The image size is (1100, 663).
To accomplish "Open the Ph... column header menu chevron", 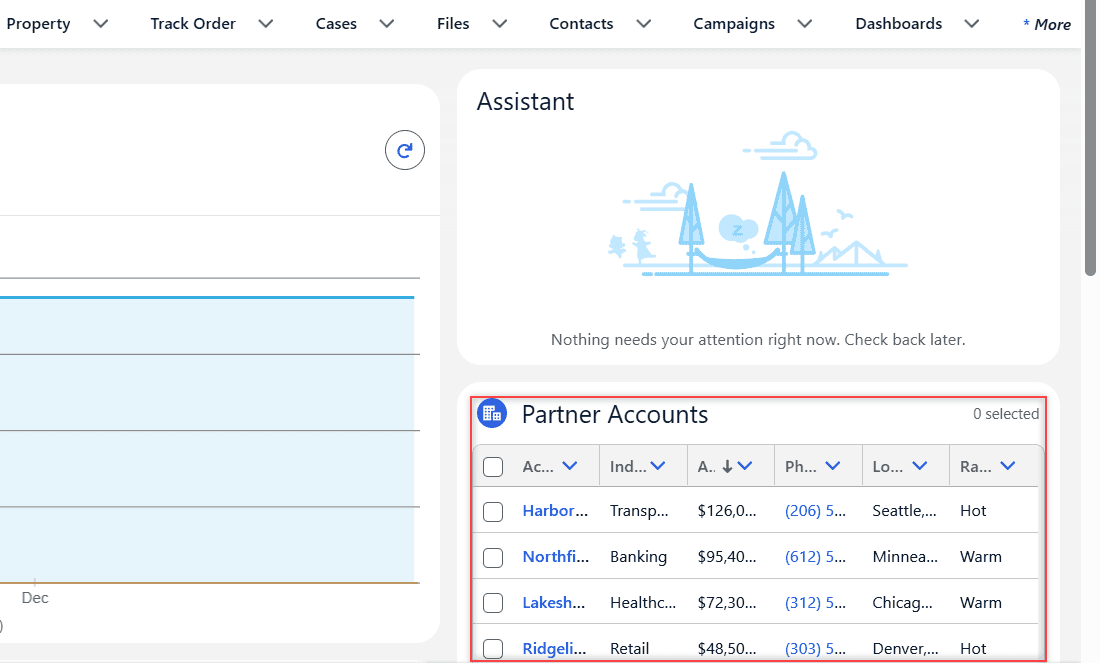I will [833, 466].
